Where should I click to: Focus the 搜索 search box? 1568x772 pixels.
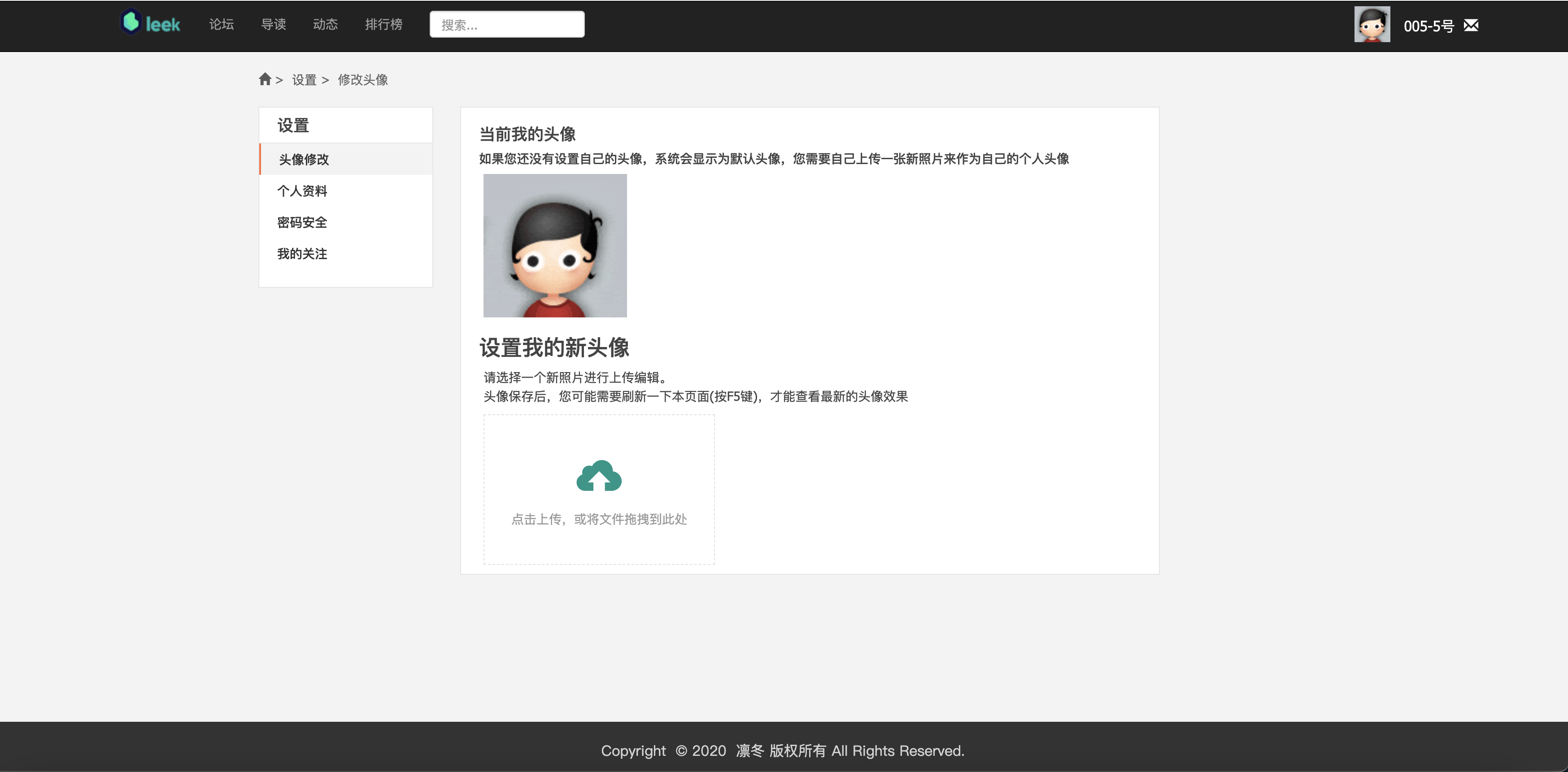pos(507,24)
